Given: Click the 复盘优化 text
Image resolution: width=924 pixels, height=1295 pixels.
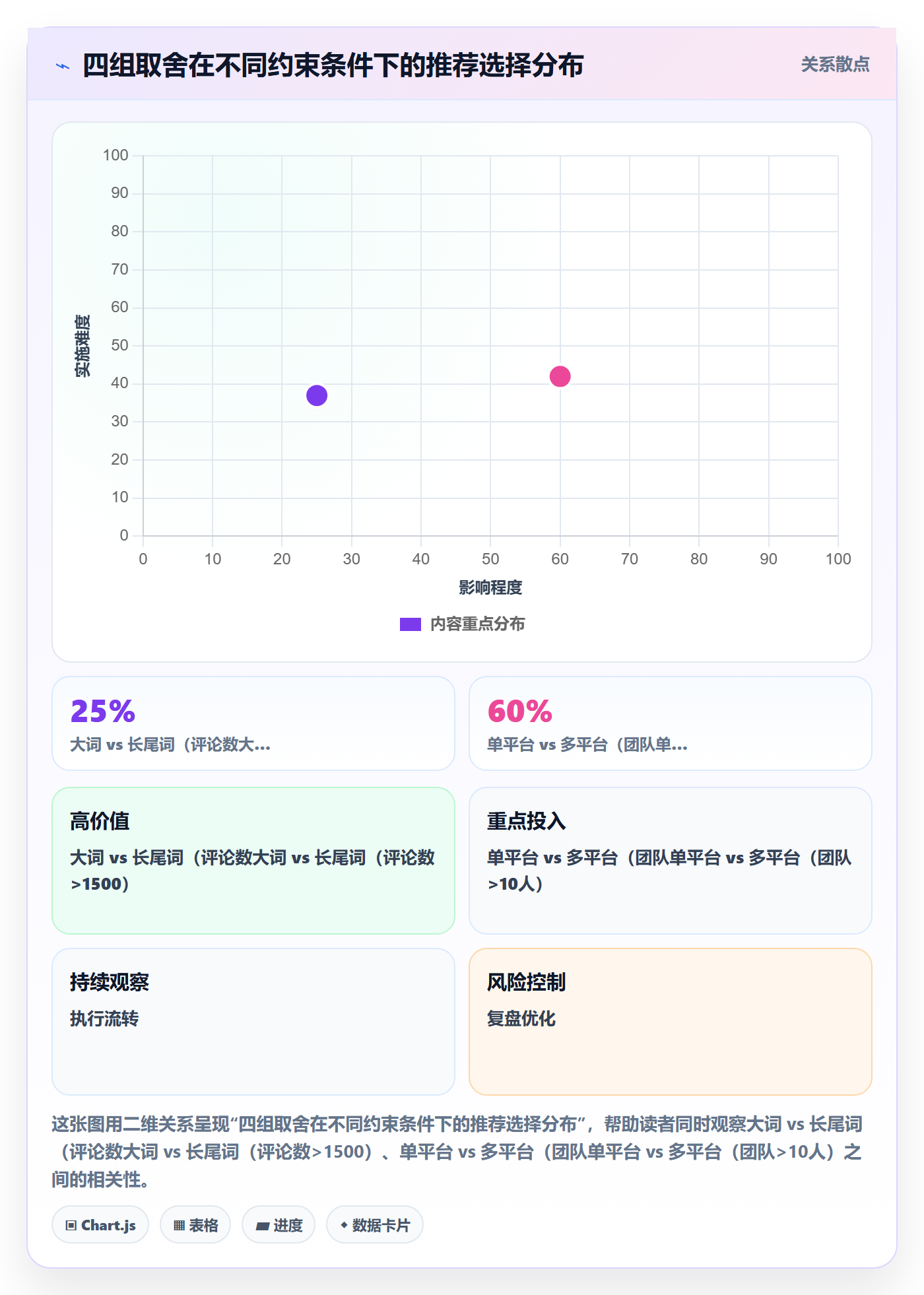Looking at the screenshot, I should (x=521, y=1018).
